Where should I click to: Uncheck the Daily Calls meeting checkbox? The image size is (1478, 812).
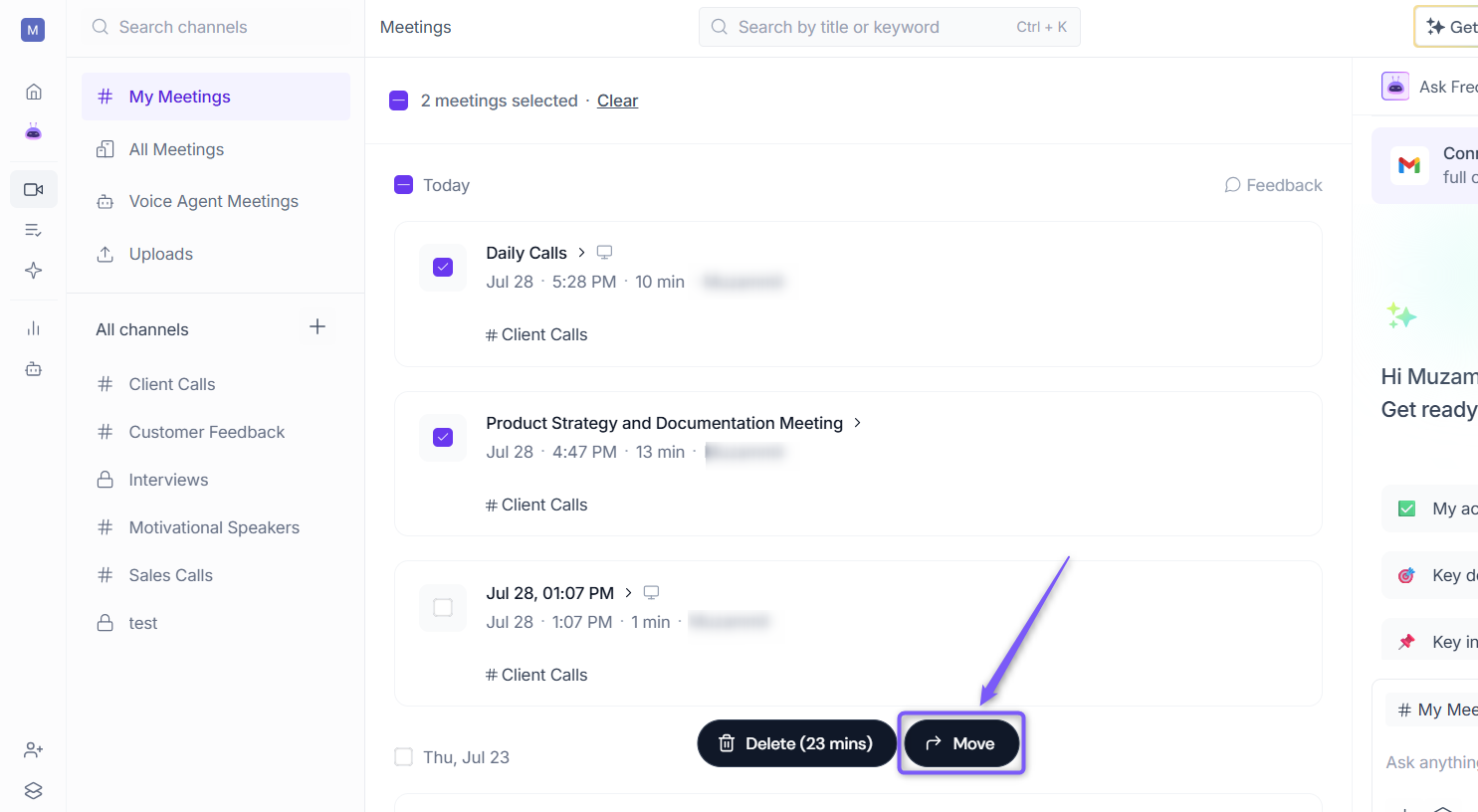[443, 267]
